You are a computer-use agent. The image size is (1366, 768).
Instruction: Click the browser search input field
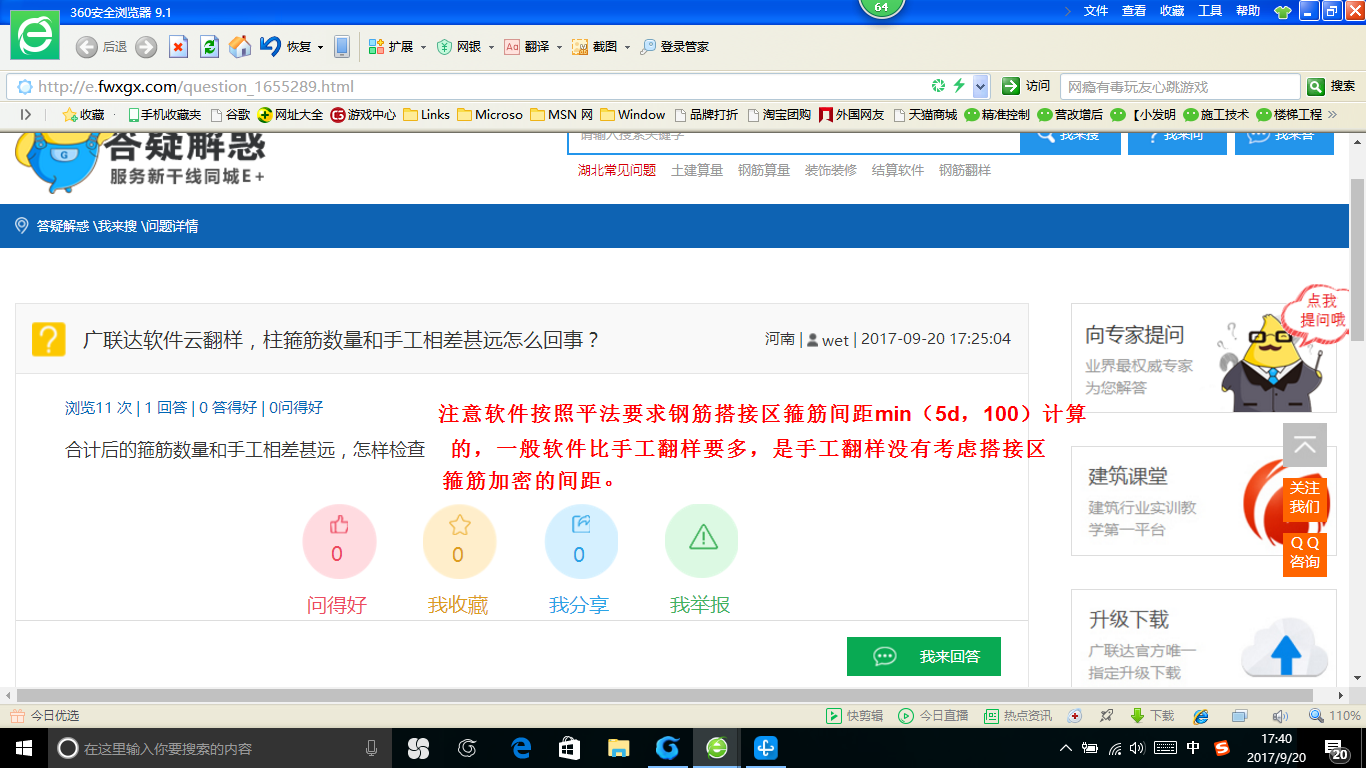tap(1180, 87)
